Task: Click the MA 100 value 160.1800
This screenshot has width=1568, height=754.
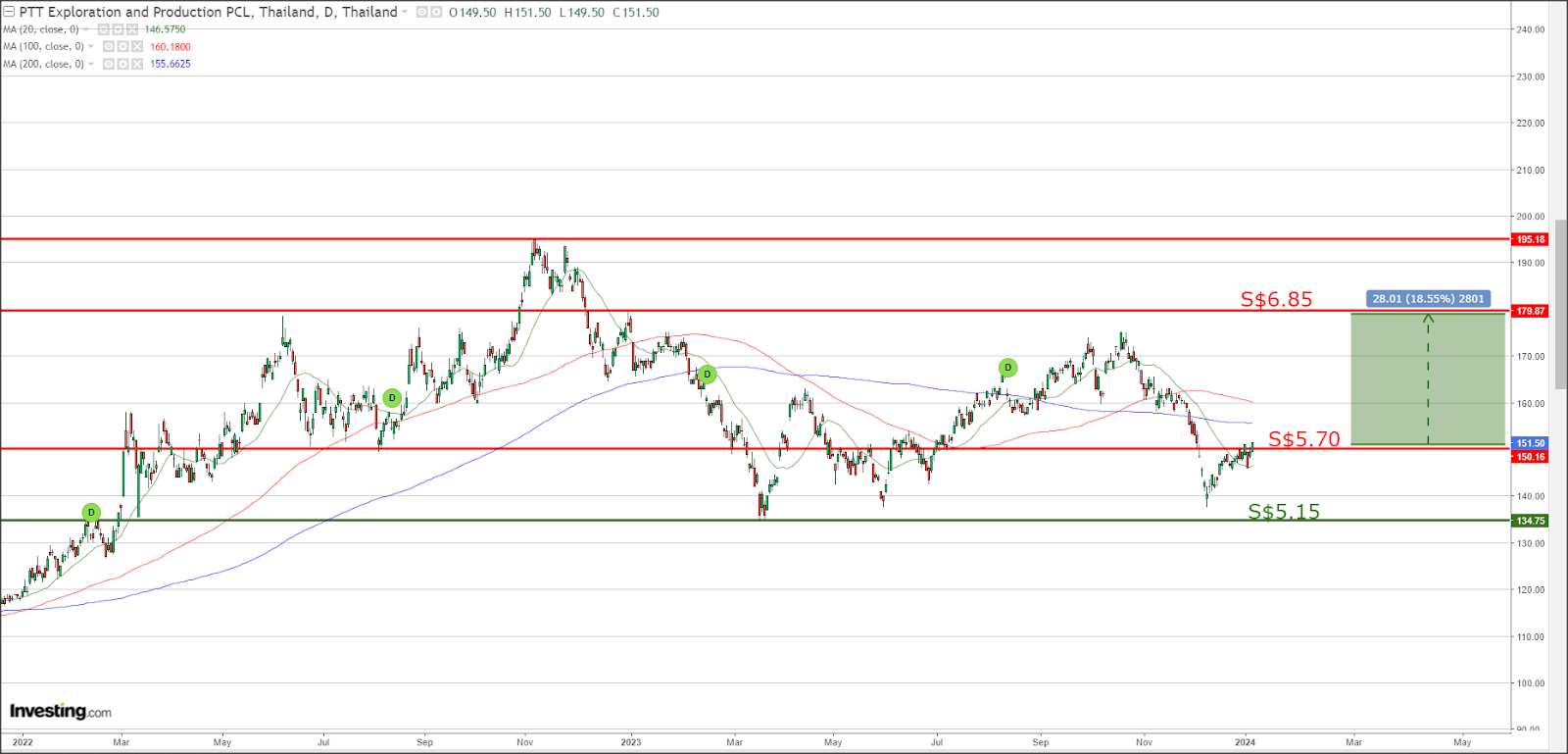Action: coord(171,47)
